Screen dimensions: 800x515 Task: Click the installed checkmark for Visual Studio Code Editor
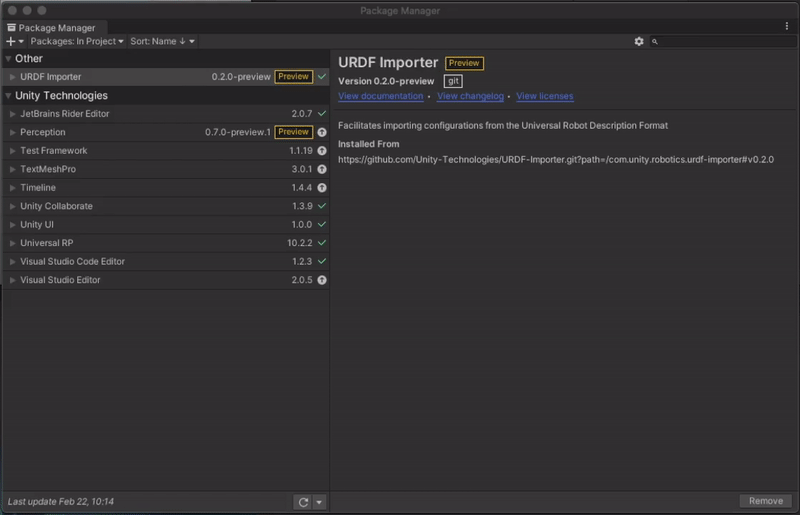(x=322, y=261)
